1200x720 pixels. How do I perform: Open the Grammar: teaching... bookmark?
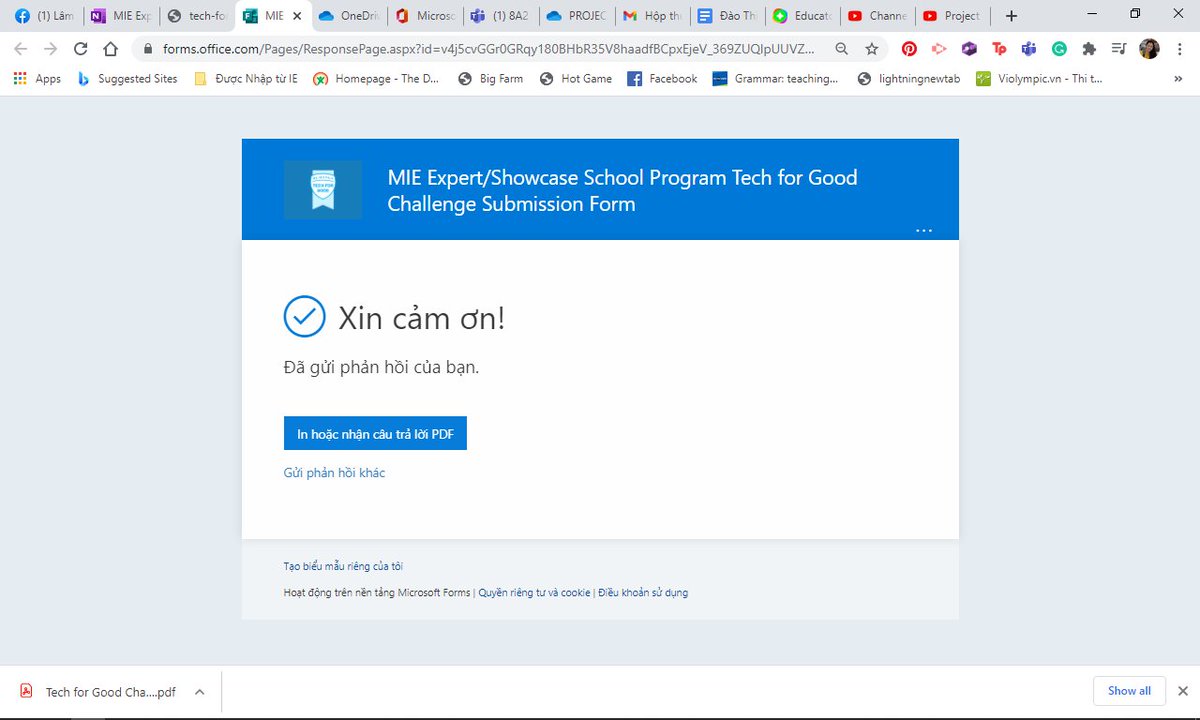point(775,78)
